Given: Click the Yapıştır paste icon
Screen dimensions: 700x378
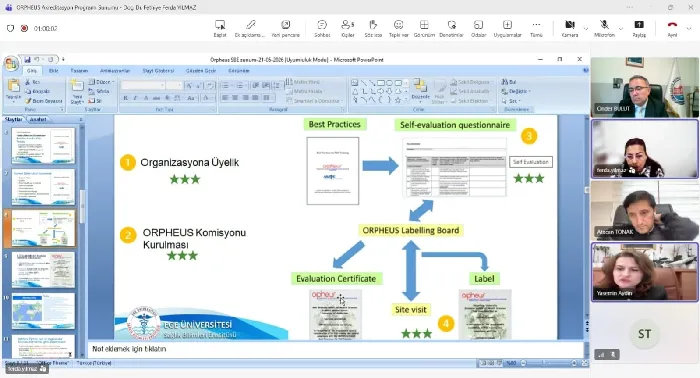Looking at the screenshot, I should click(x=13, y=85).
